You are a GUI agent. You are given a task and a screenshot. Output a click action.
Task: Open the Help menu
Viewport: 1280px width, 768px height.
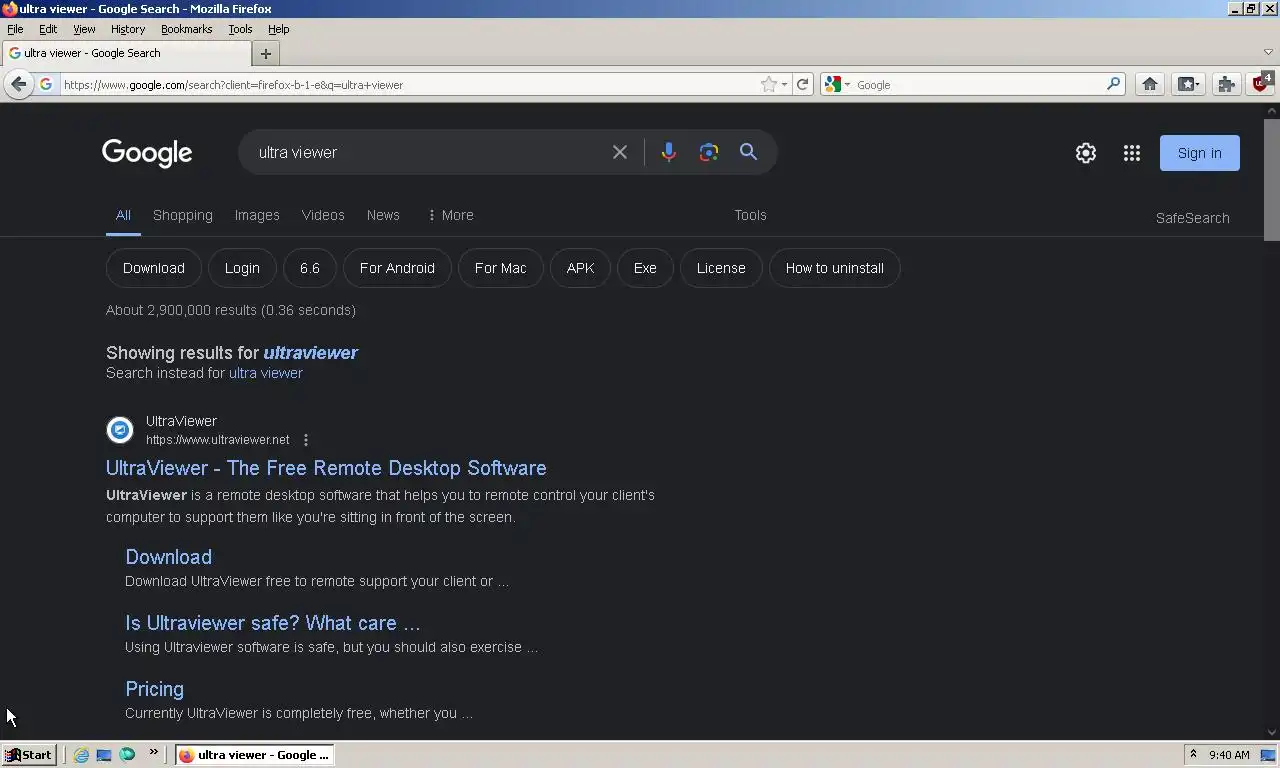click(278, 29)
